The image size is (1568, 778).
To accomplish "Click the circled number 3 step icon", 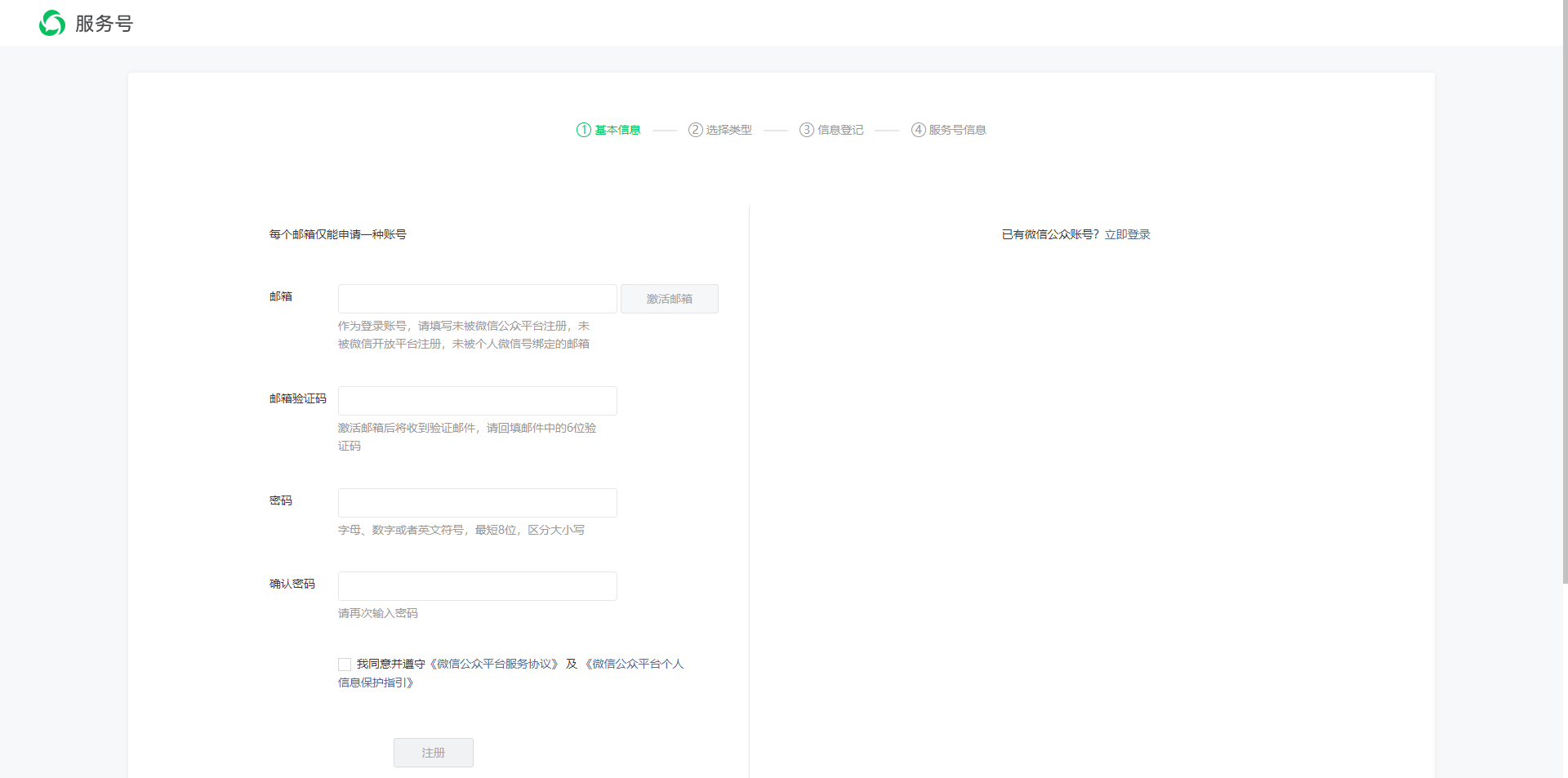I will [806, 130].
